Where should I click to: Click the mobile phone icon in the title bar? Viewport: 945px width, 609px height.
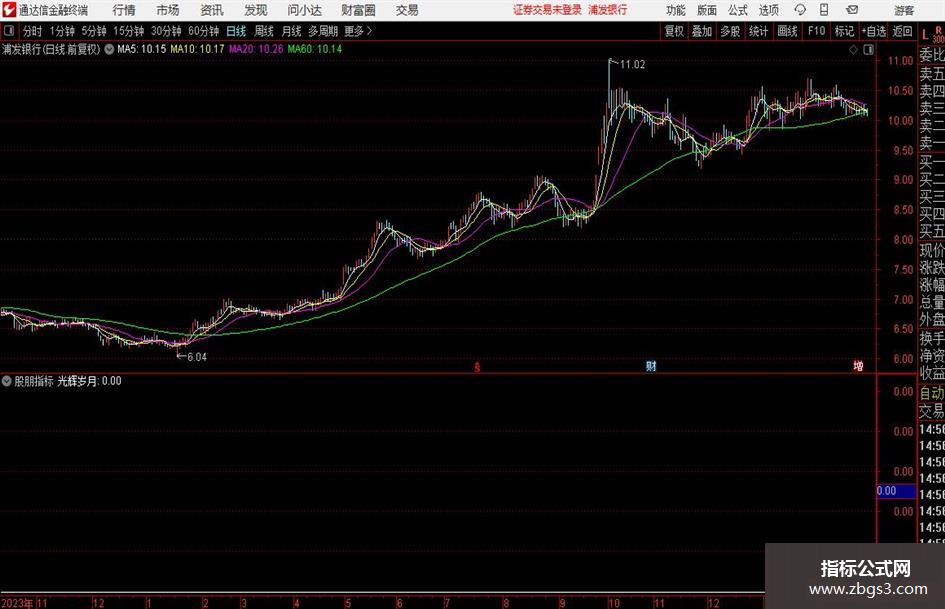click(x=824, y=10)
